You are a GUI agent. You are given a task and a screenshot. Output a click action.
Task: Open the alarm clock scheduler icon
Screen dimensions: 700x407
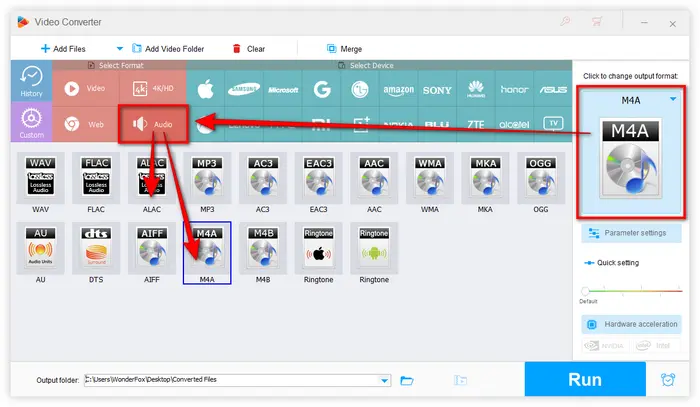pos(668,379)
